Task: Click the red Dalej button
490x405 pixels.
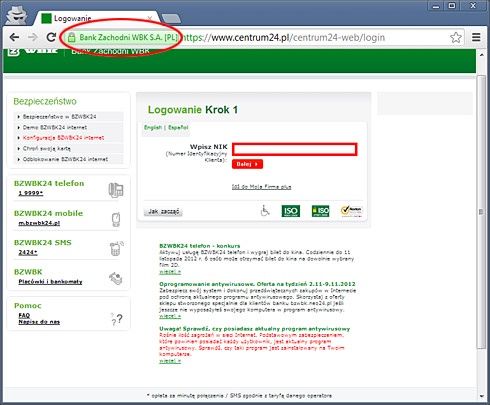Action: point(247,164)
